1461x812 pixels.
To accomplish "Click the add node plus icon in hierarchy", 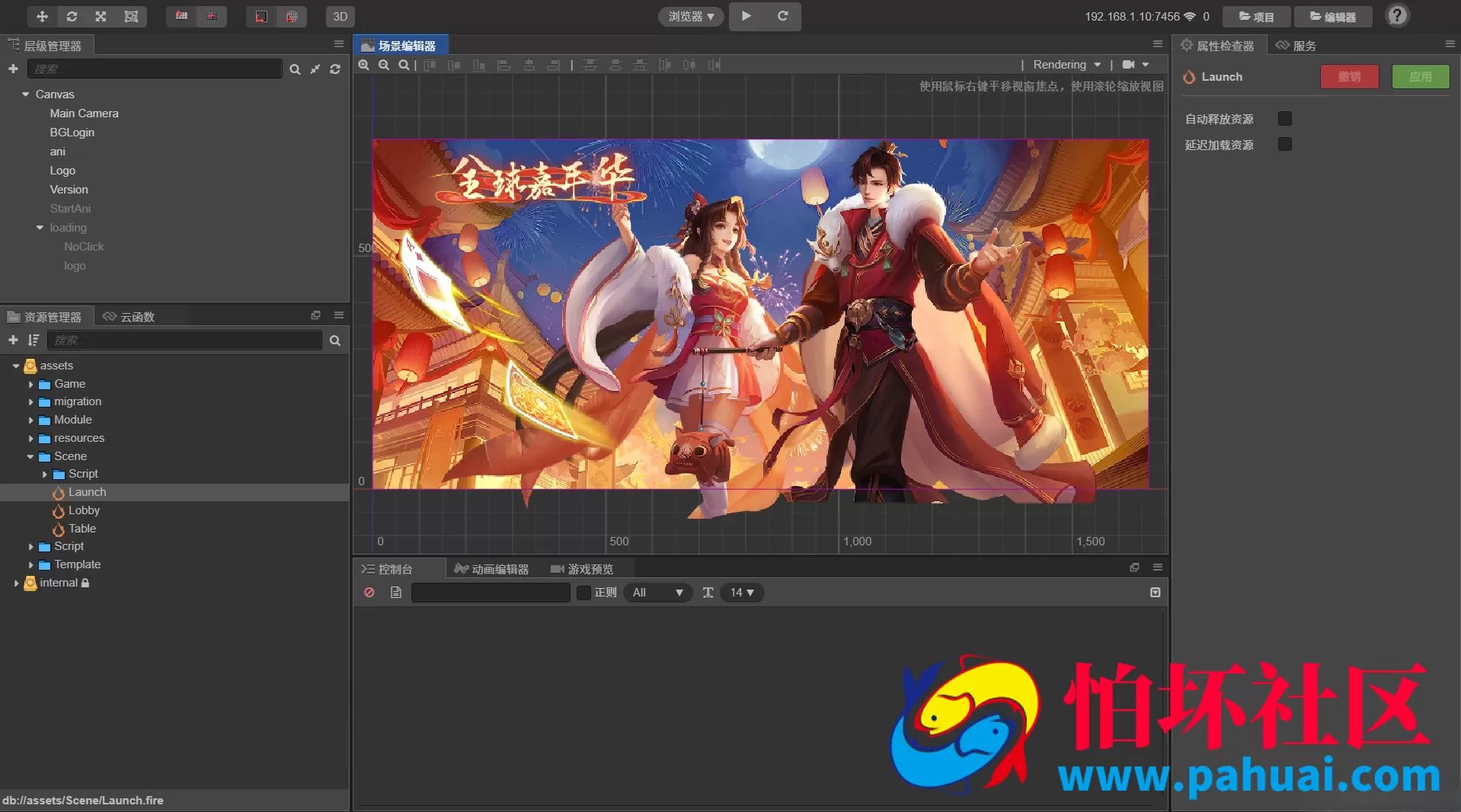I will coord(13,69).
